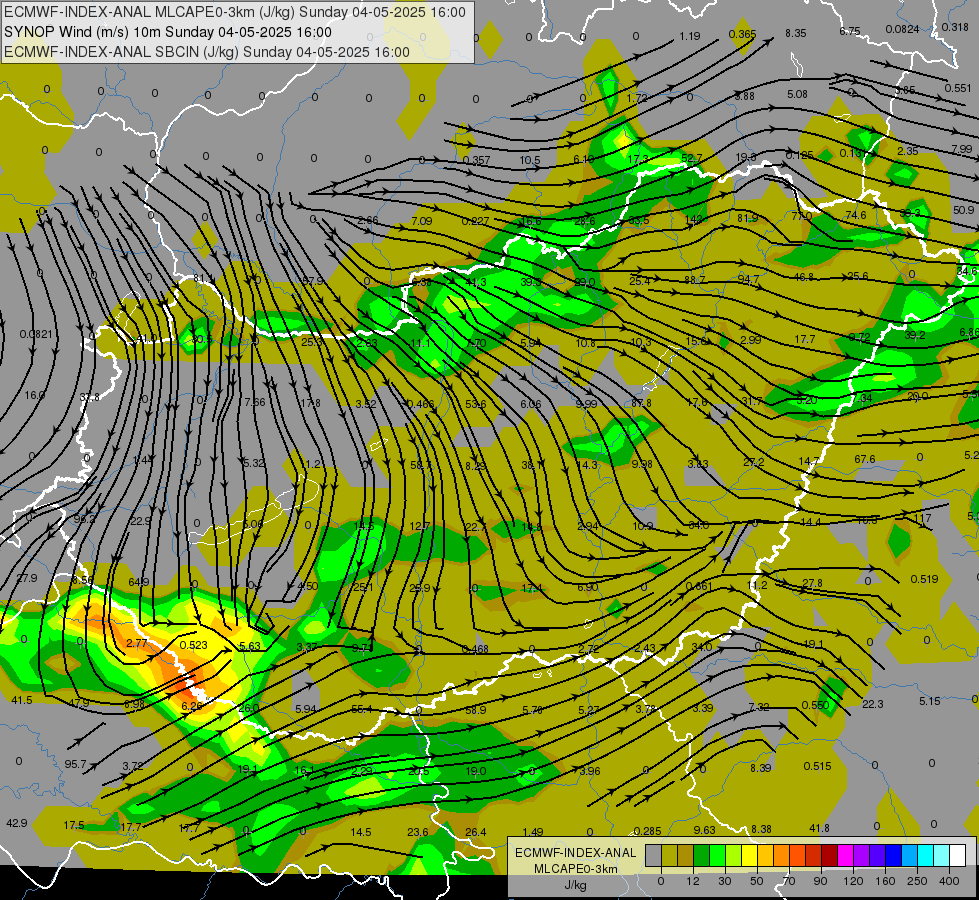Click the SBCIN header line
The width and height of the screenshot is (979, 900).
[207, 52]
